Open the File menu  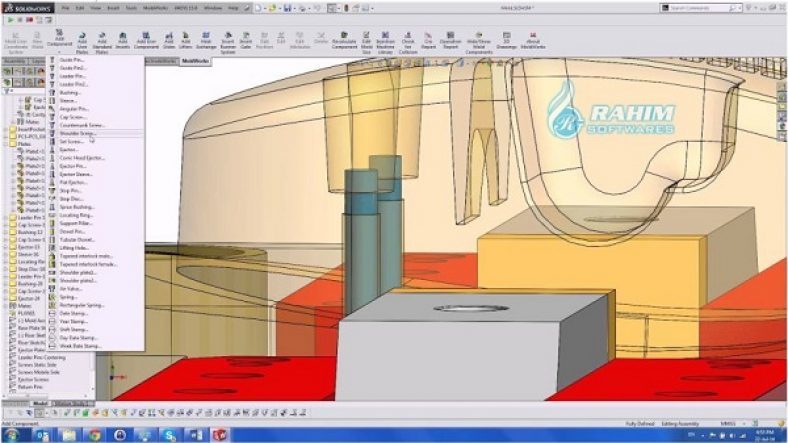point(65,8)
